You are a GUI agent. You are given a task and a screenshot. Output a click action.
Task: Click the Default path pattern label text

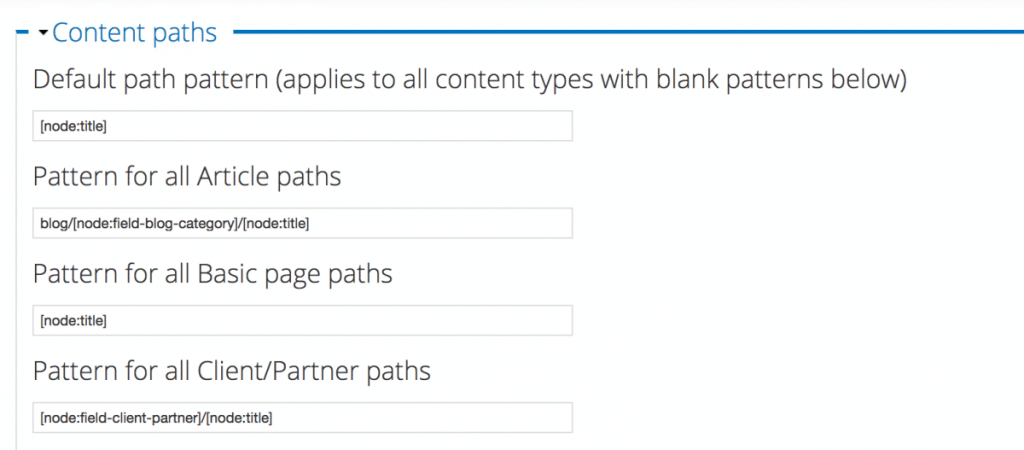click(470, 80)
